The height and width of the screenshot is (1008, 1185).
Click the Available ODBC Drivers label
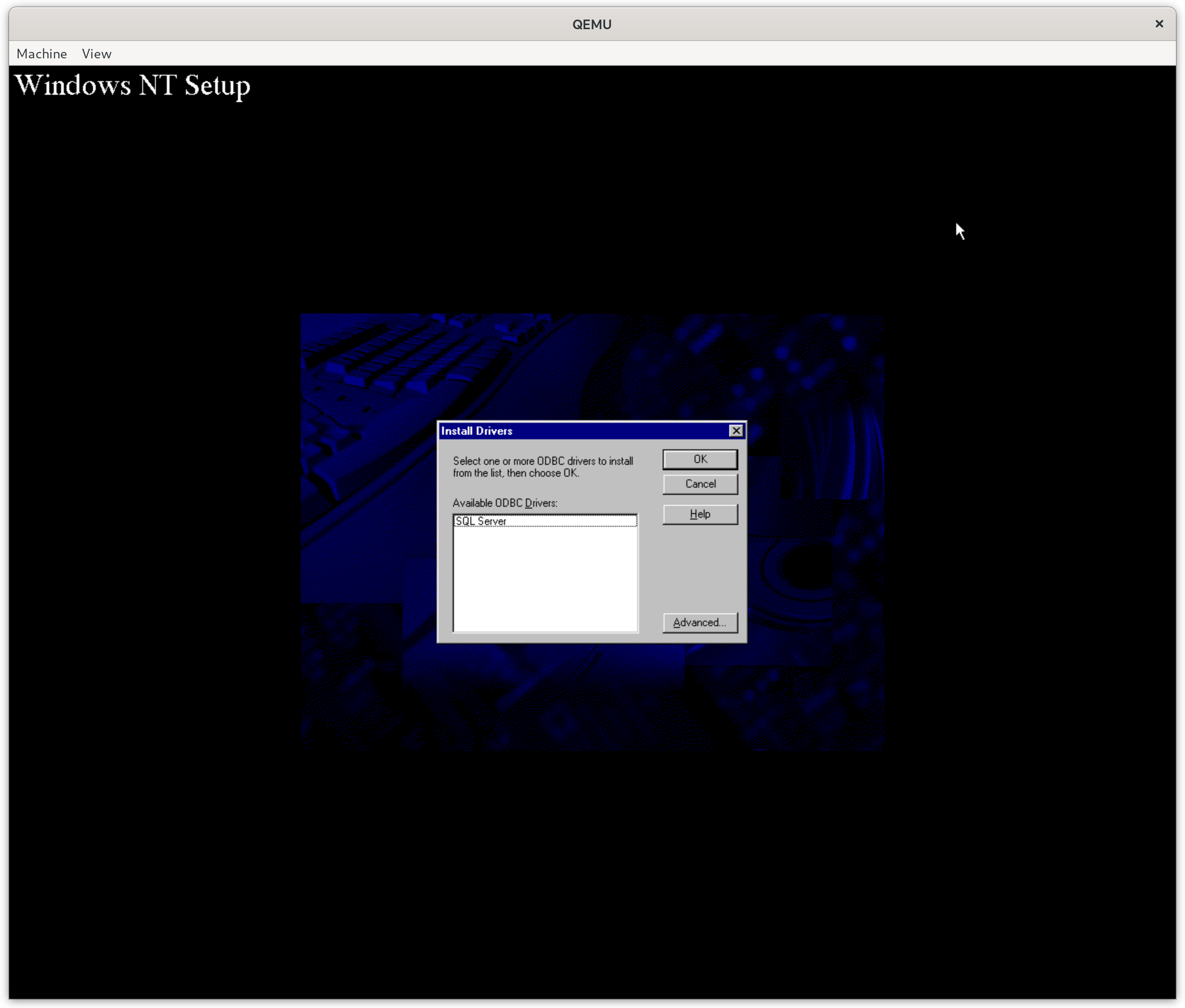(x=505, y=503)
